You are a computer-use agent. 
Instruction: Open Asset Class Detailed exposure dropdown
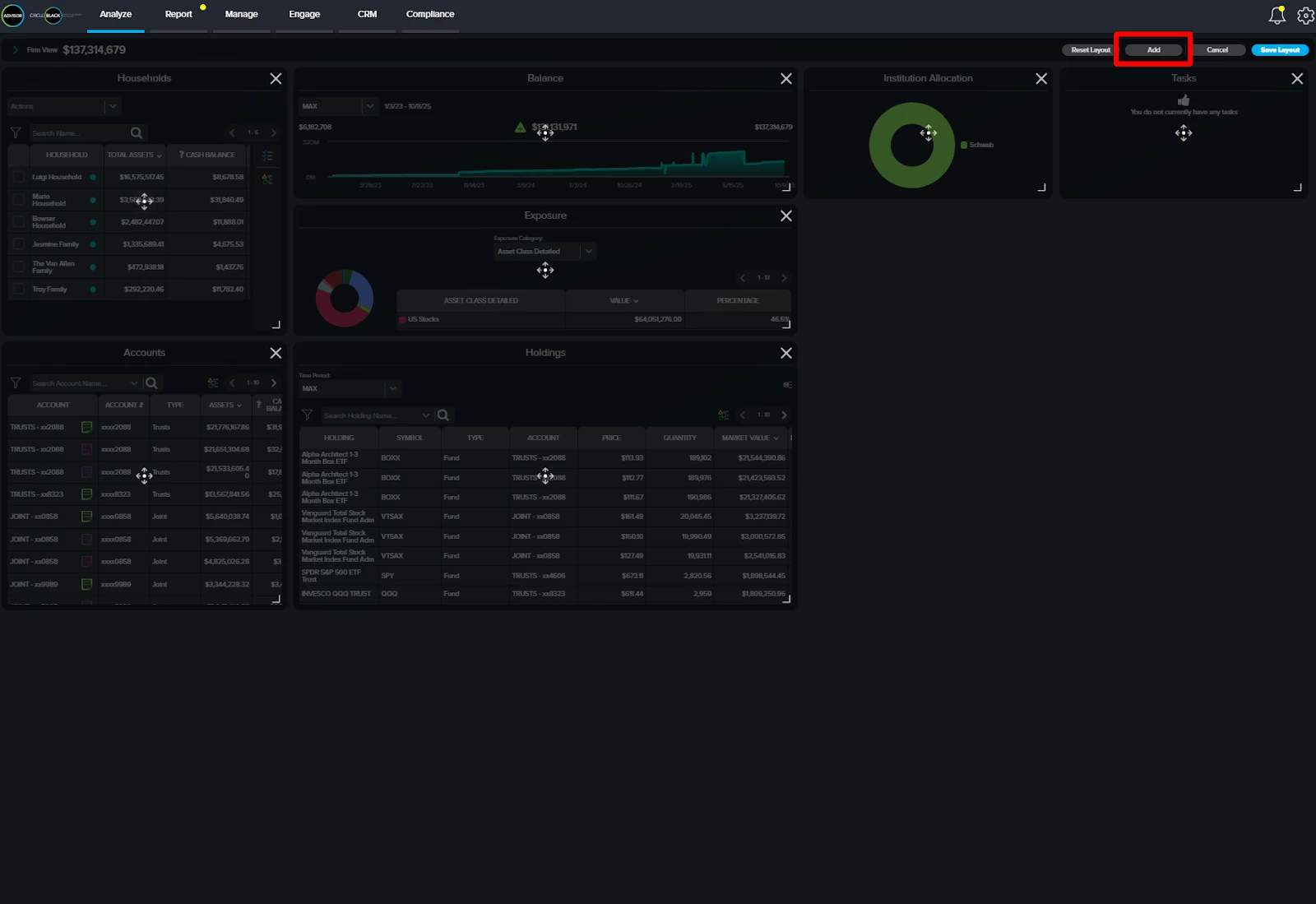[x=544, y=252]
